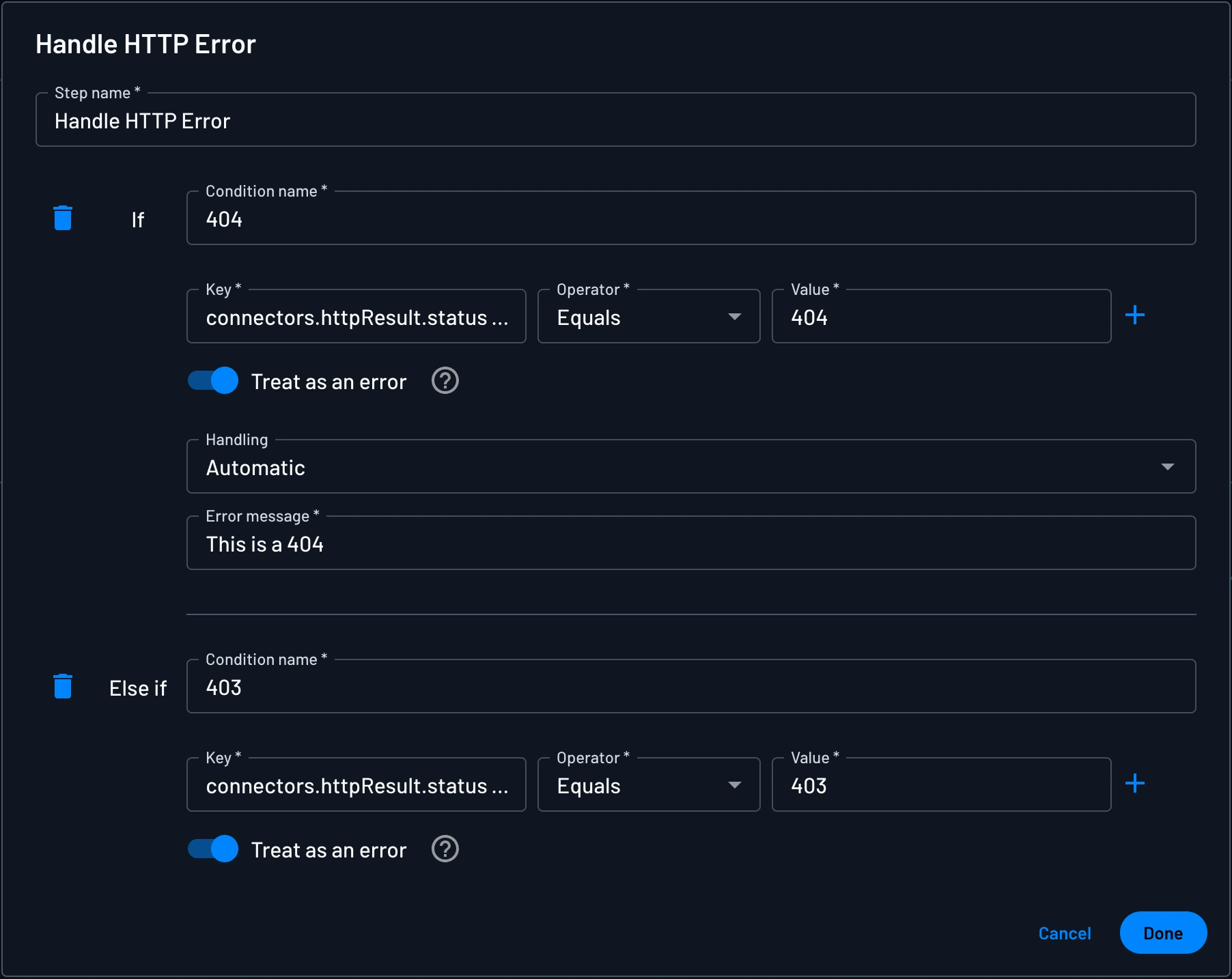Edit the error message This is a 404

click(691, 543)
